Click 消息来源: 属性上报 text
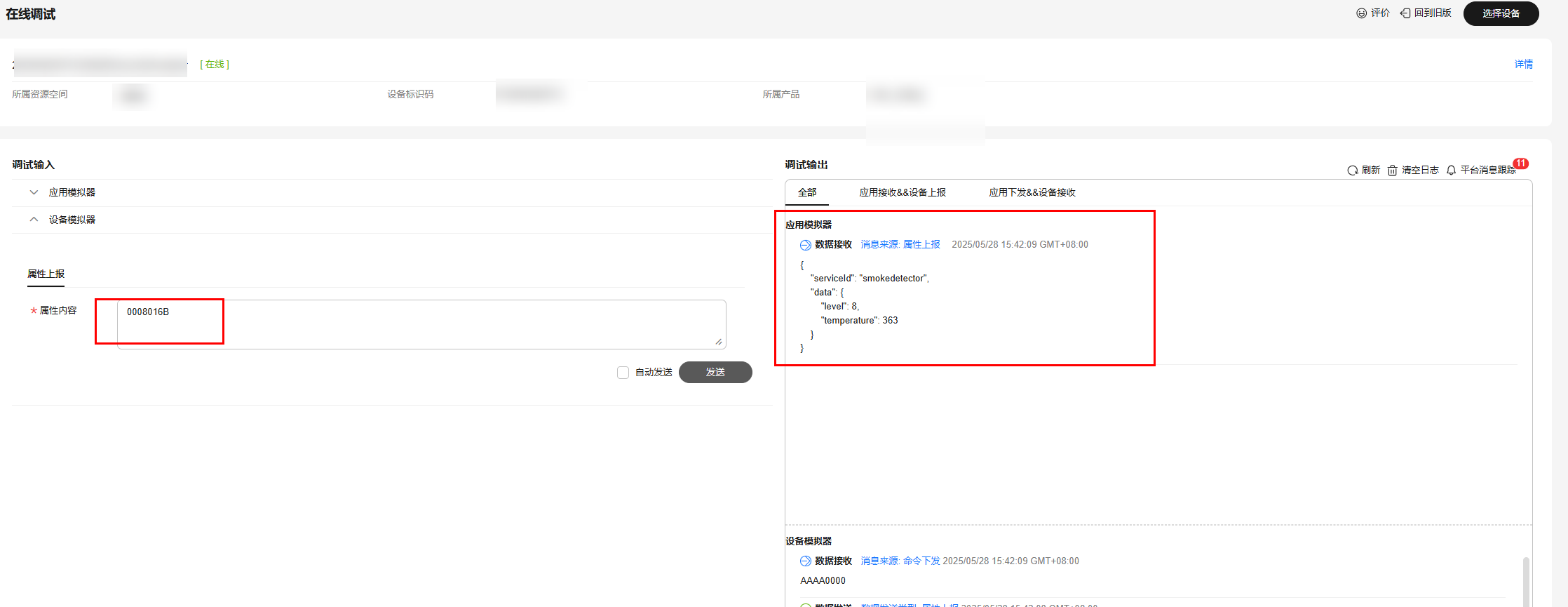Image resolution: width=1568 pixels, height=607 pixels. tap(900, 245)
